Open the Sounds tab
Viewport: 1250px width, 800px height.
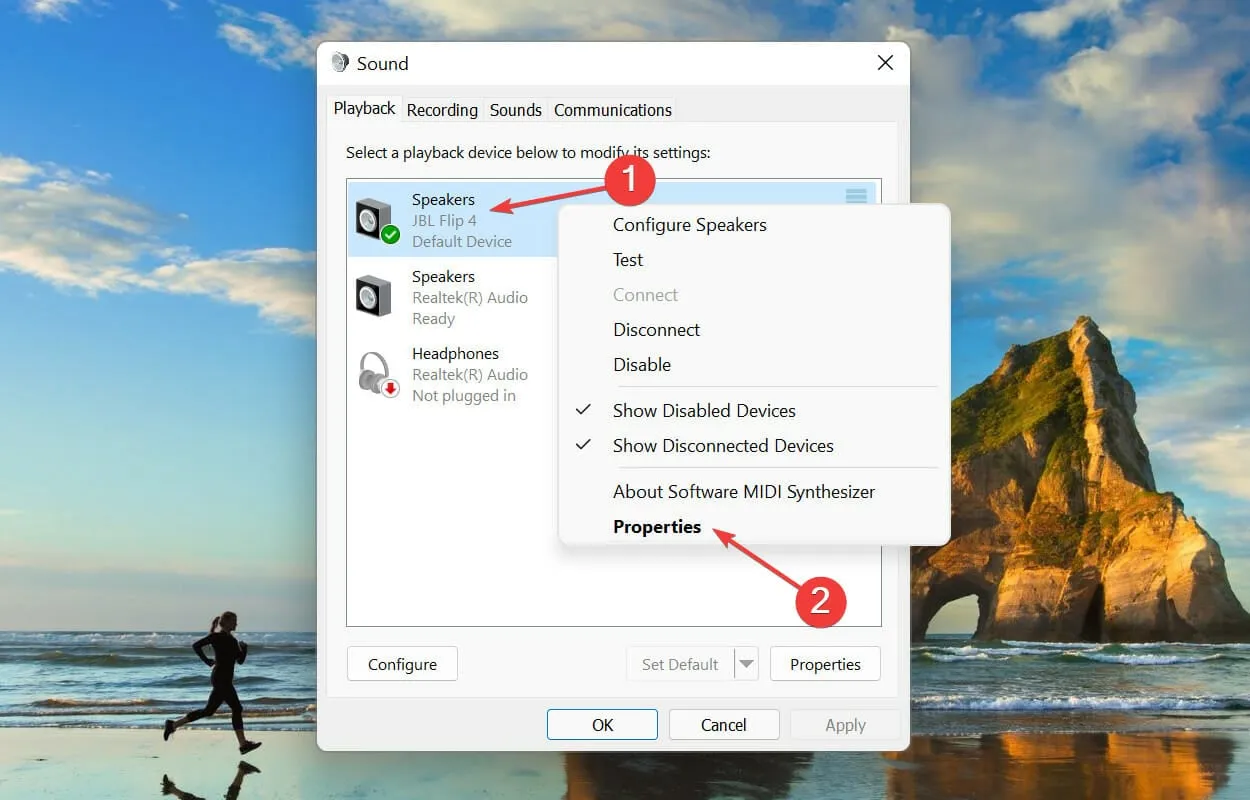[x=516, y=110]
